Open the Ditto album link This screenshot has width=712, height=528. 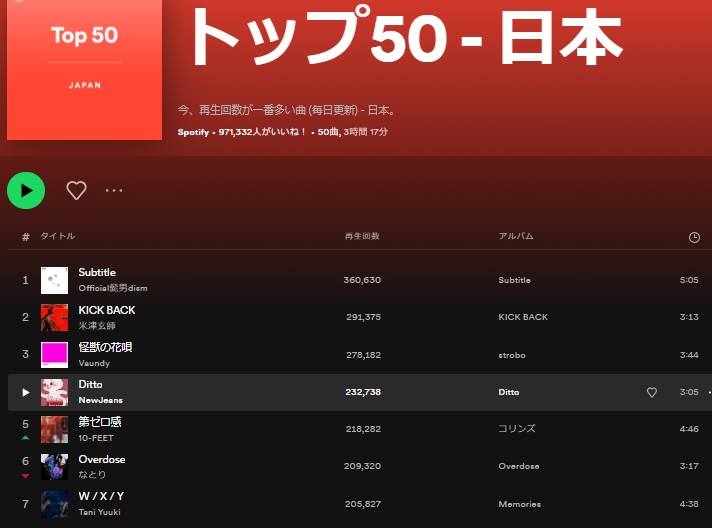(509, 392)
